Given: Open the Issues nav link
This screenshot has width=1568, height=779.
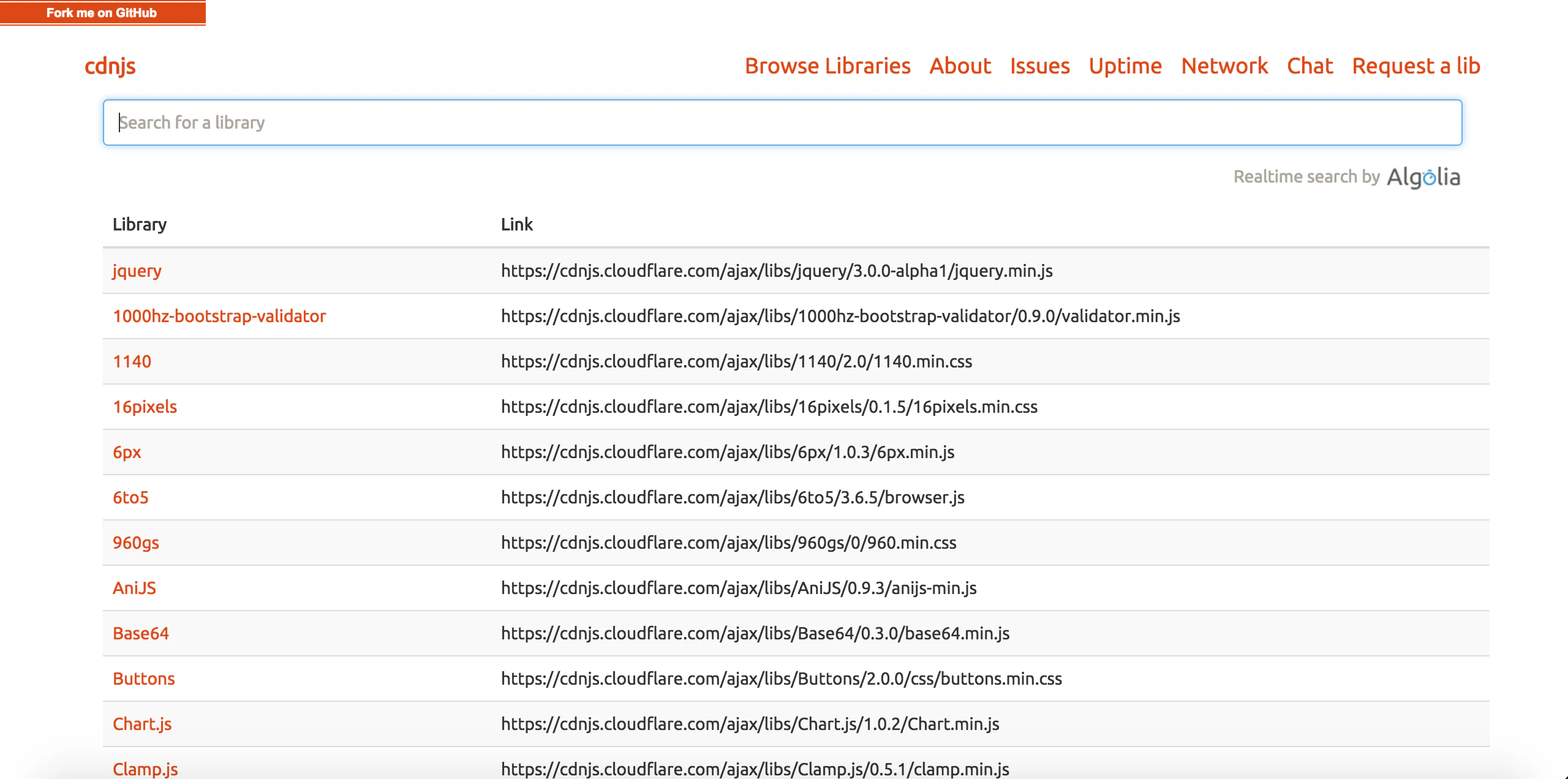Looking at the screenshot, I should point(1039,66).
